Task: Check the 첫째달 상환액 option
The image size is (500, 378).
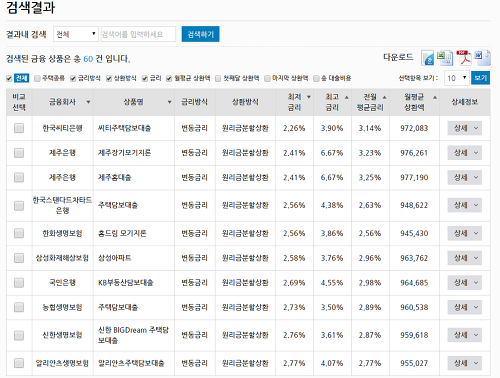Action: pos(218,78)
